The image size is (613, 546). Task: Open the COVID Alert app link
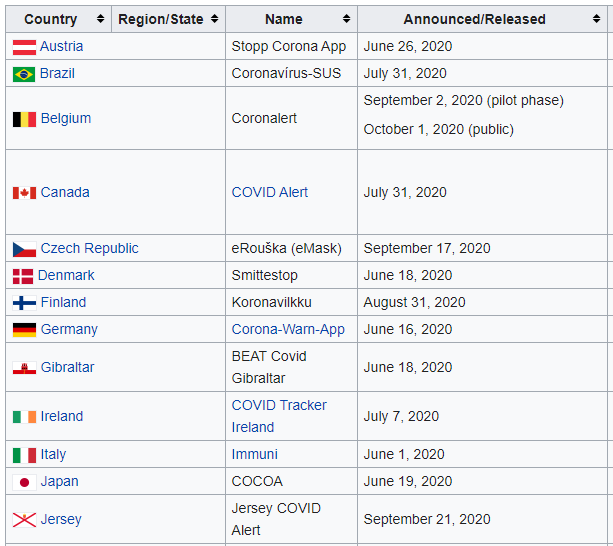[270, 192]
